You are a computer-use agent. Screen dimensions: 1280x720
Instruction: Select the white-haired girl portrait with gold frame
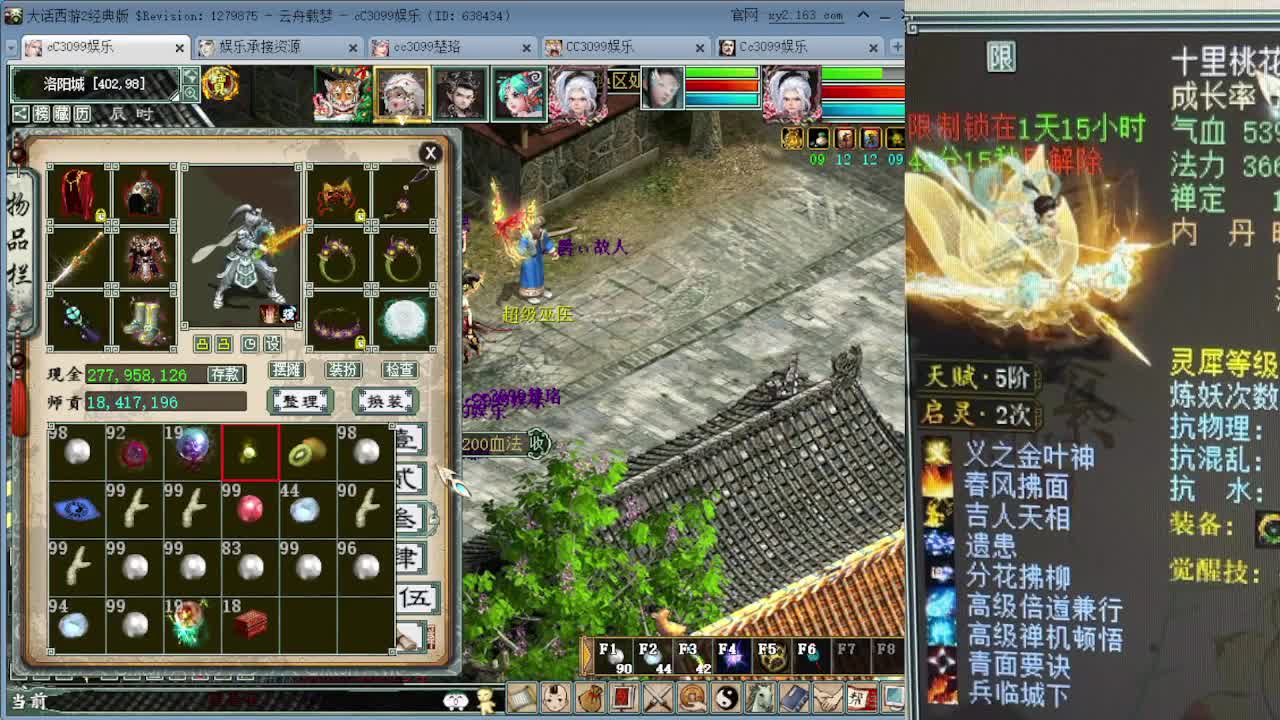click(x=402, y=94)
